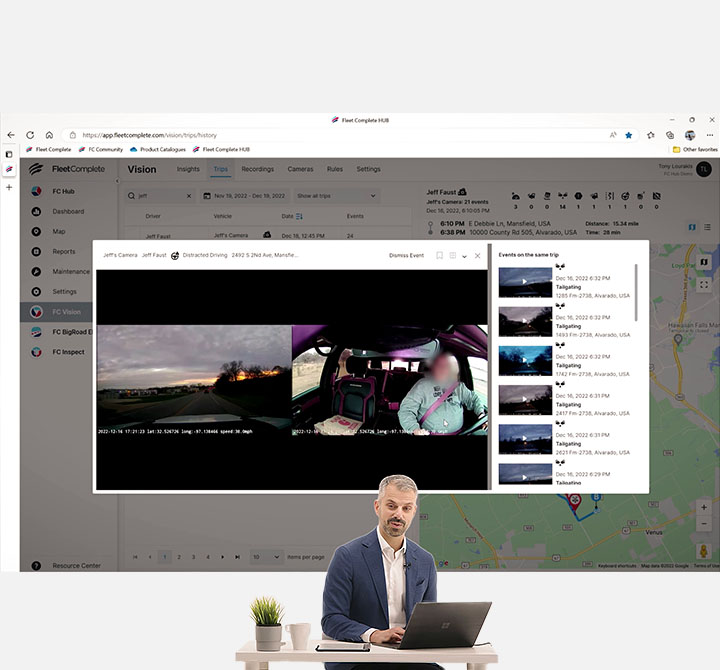Play Tailgating event at 2417 Fm-2738
The height and width of the screenshot is (670, 720).
tap(525, 400)
